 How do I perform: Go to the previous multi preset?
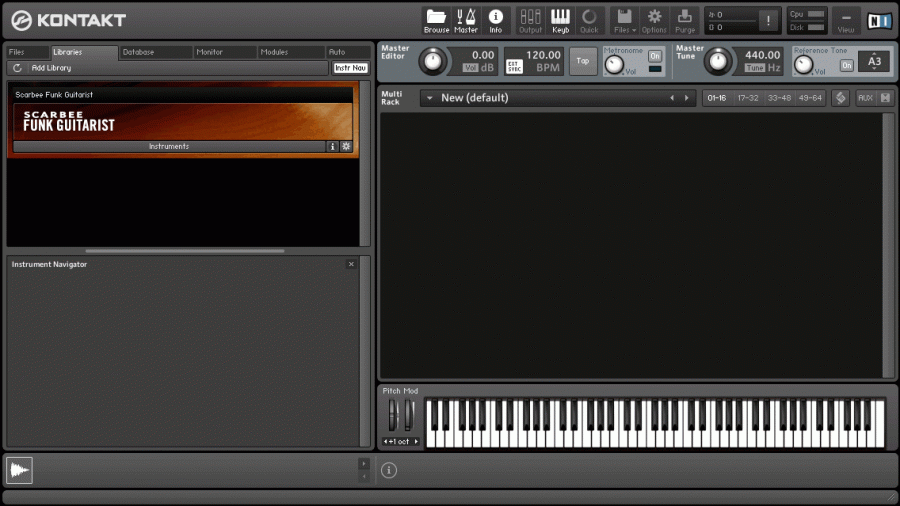[672, 98]
